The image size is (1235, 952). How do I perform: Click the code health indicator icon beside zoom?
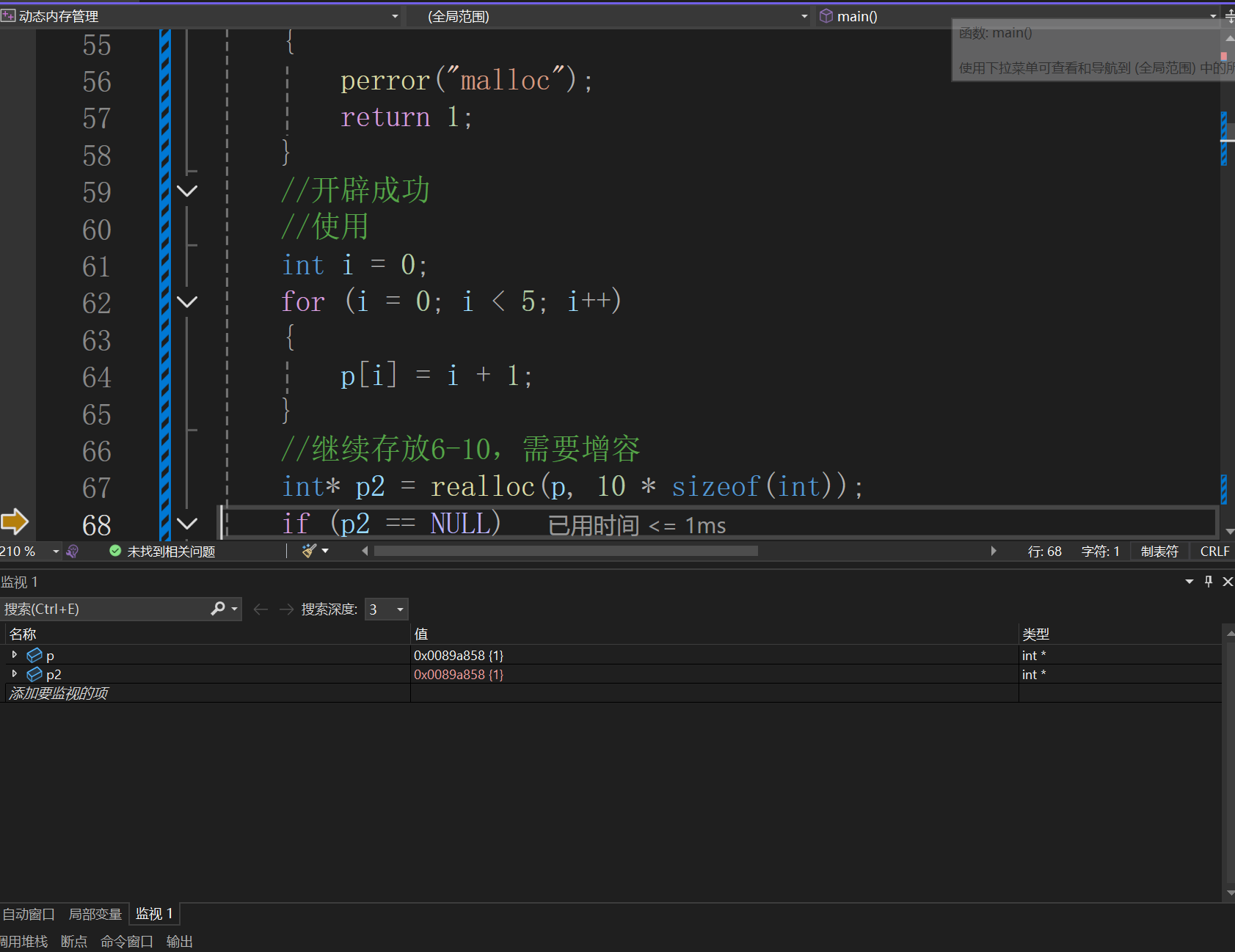(x=72, y=552)
